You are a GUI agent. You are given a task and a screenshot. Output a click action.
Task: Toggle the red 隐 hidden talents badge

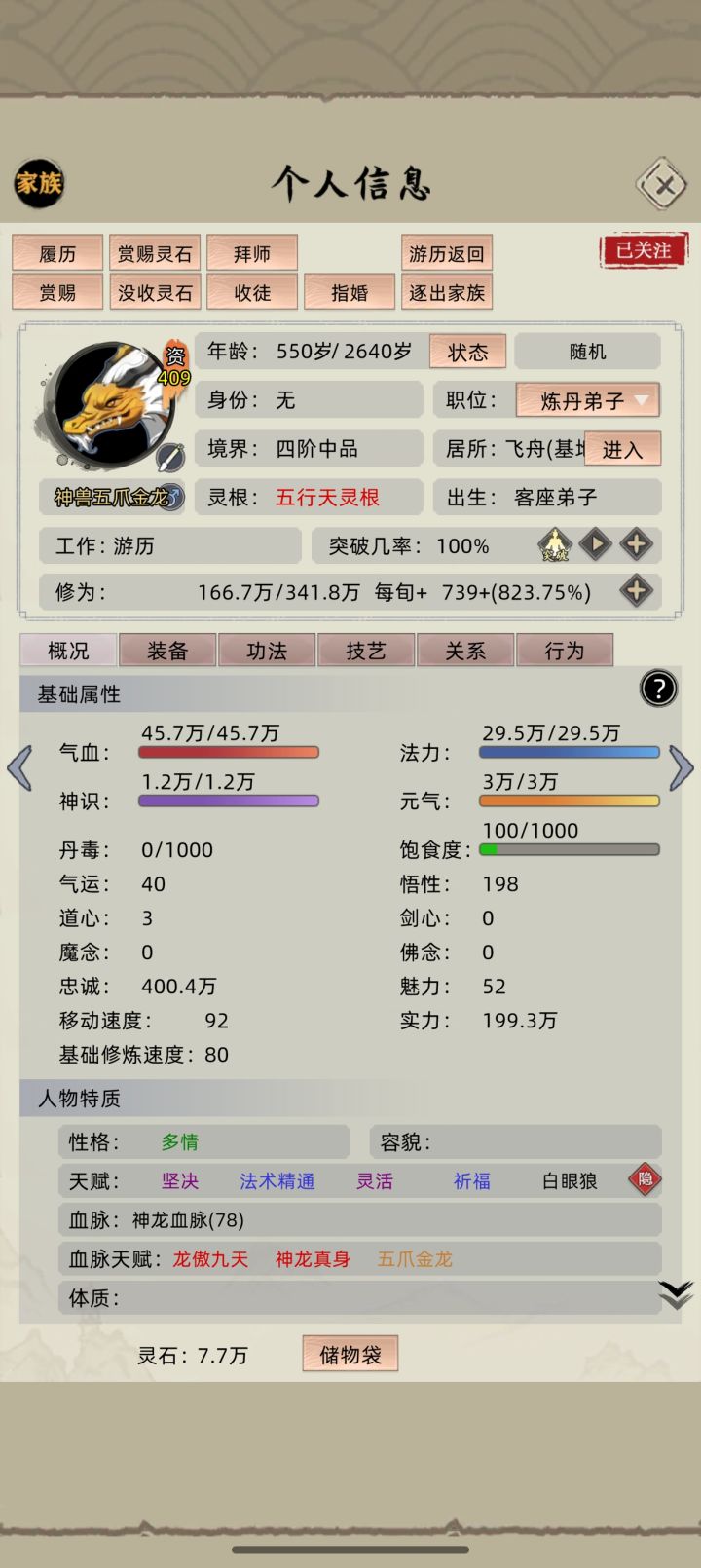(x=645, y=1179)
